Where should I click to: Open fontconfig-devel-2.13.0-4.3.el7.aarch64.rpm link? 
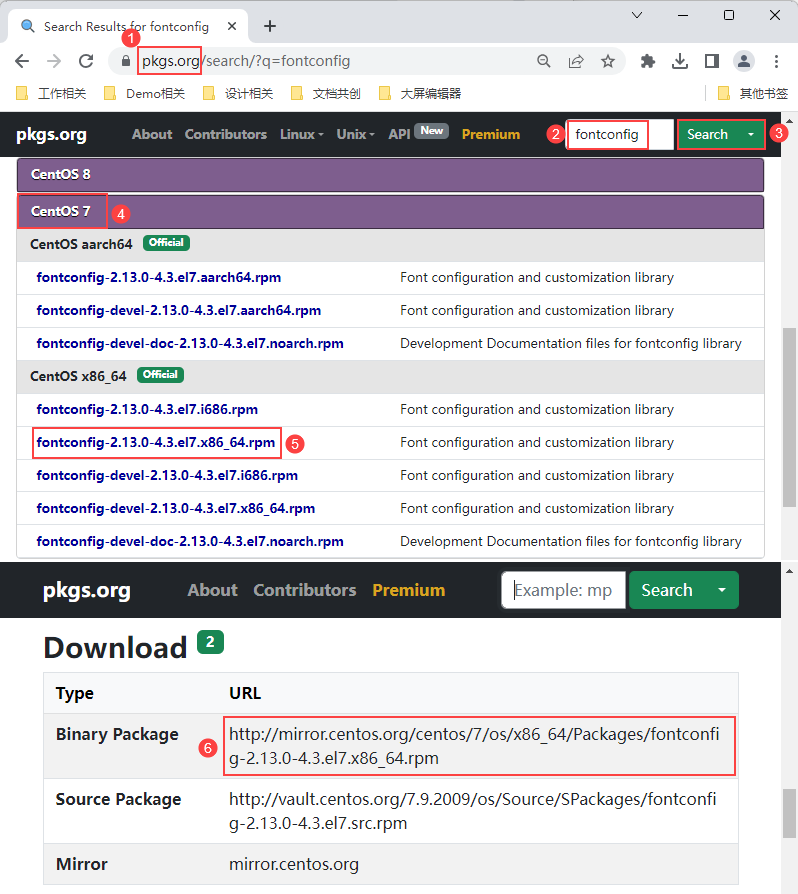click(178, 311)
